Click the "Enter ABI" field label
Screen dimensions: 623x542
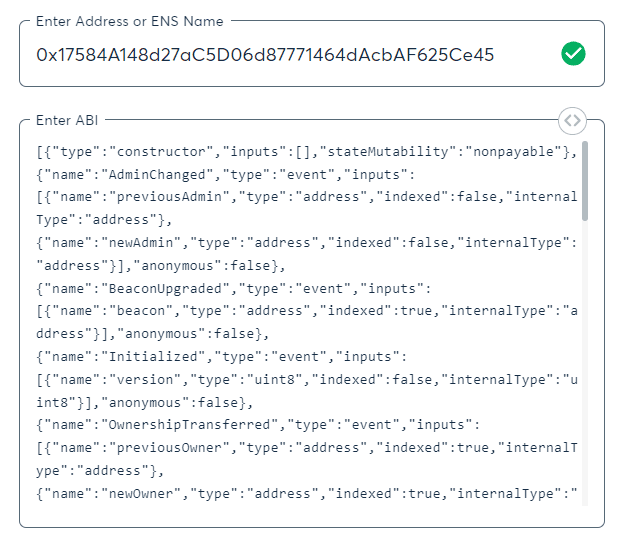click(68, 120)
